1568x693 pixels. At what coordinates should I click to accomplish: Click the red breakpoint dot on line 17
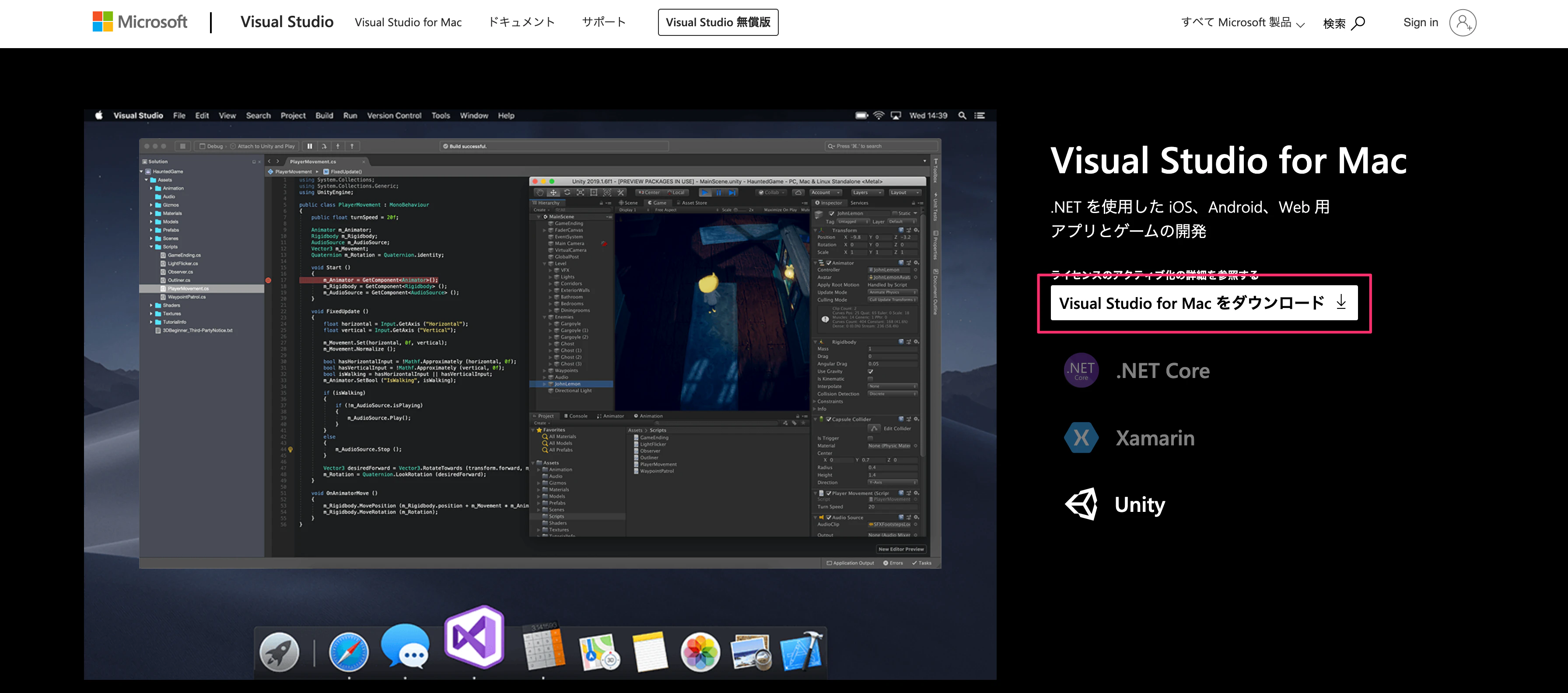269,280
